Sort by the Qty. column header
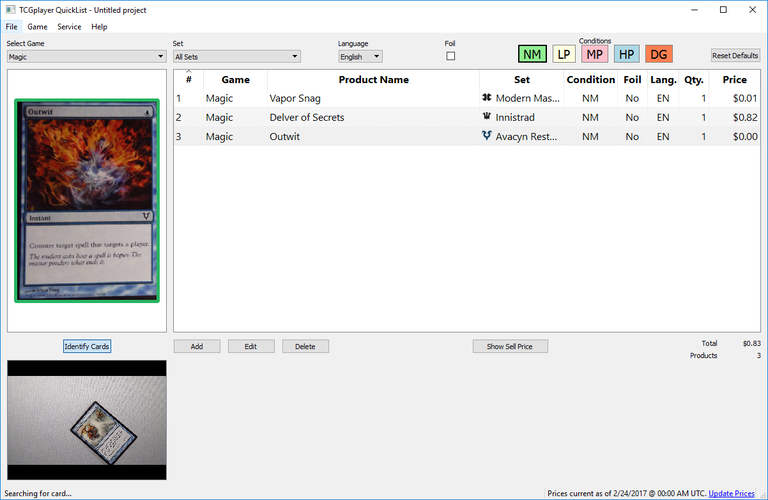Screen dimensions: 768x500 point(694,79)
